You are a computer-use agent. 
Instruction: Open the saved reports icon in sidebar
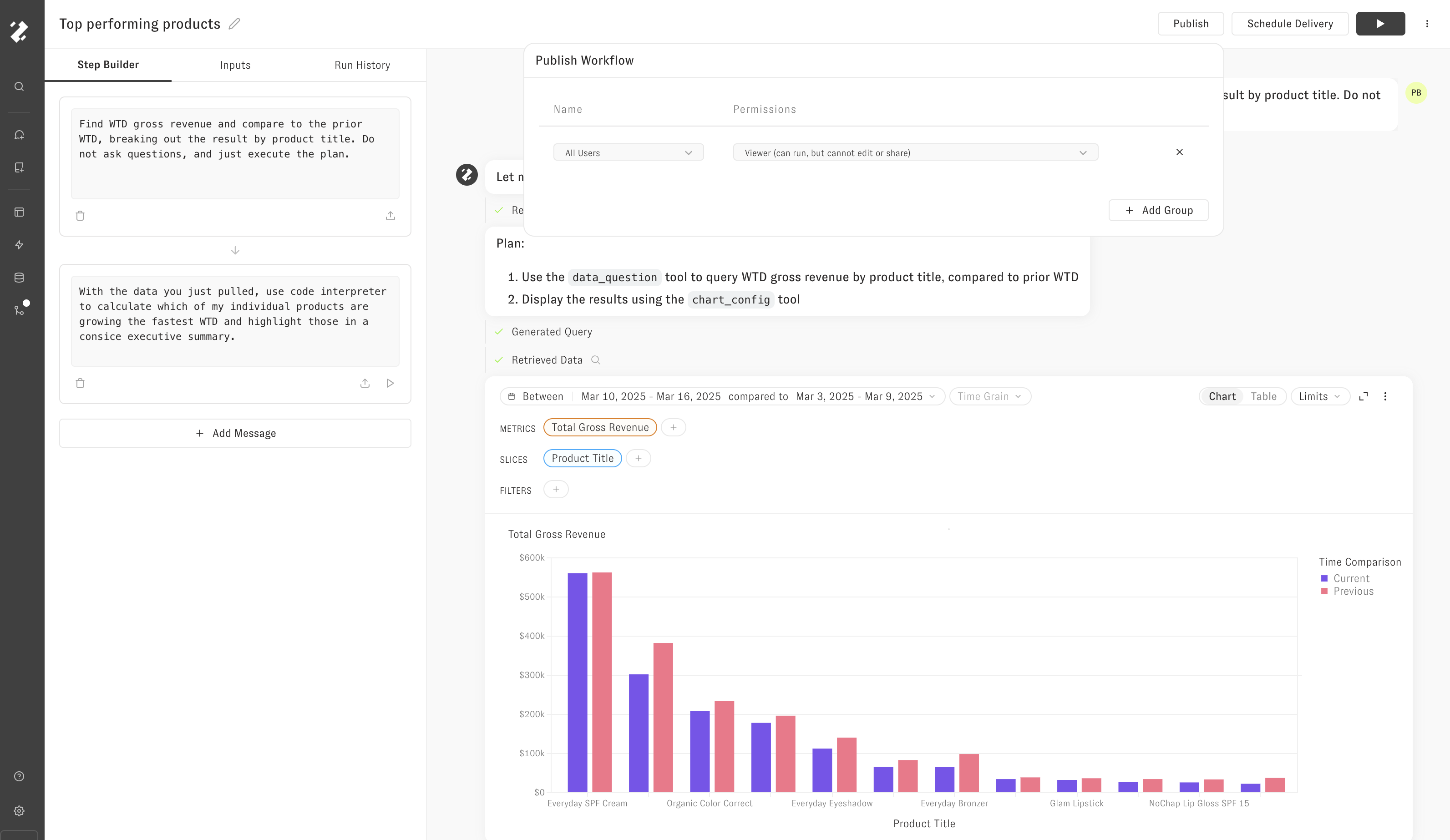pos(19,167)
